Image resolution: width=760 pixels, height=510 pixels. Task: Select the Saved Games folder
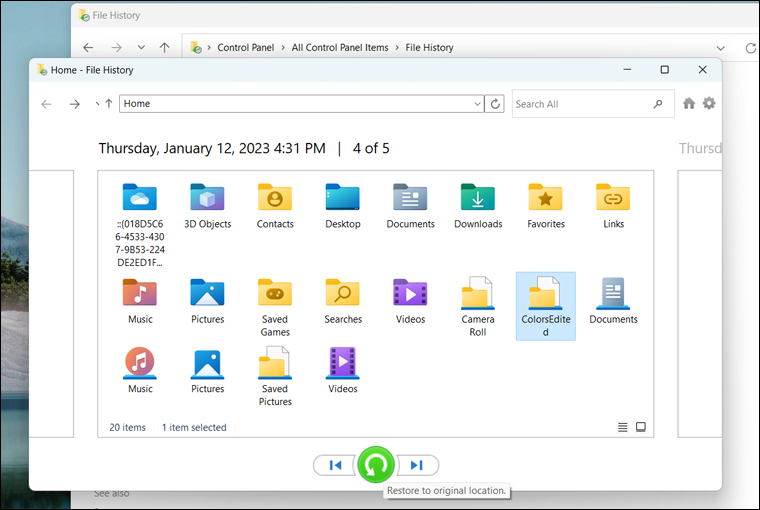pos(275,304)
